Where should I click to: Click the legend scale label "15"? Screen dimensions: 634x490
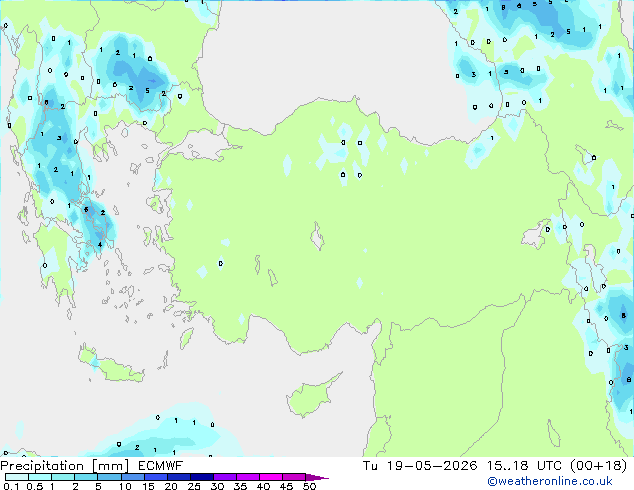148,486
